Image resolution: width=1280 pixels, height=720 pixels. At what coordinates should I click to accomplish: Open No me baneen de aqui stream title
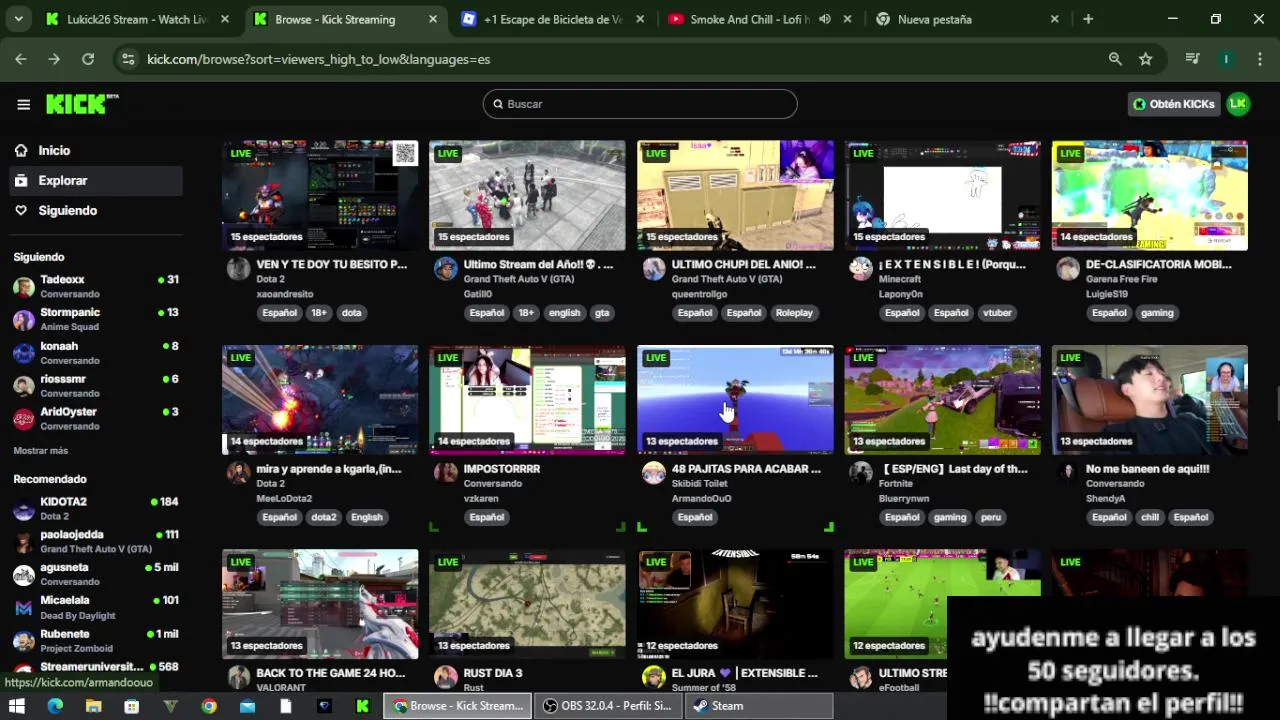click(x=1148, y=469)
